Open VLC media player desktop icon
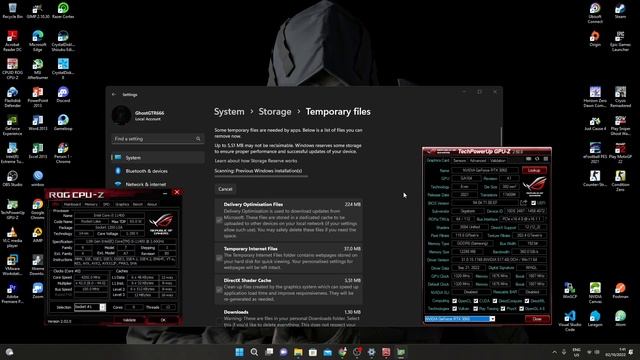Screen dimensions: 640x360 pyautogui.click(x=12, y=237)
